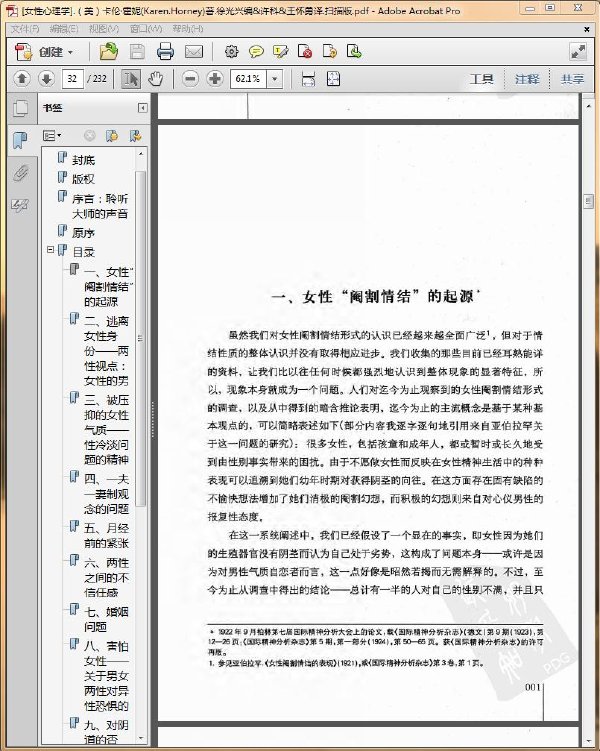
Task: Open the zoom percentage dropdown
Action: [274, 79]
